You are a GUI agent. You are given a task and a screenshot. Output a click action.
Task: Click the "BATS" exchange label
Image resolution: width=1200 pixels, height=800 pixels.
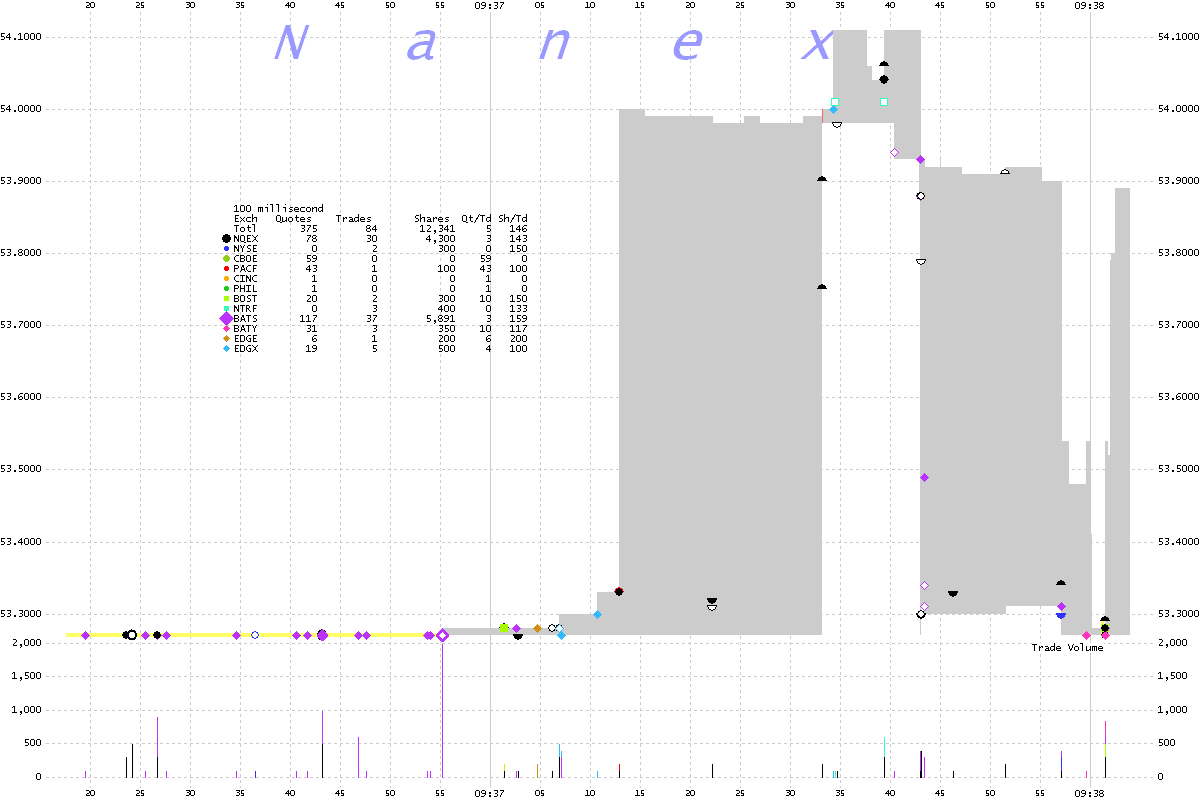pyautogui.click(x=245, y=319)
